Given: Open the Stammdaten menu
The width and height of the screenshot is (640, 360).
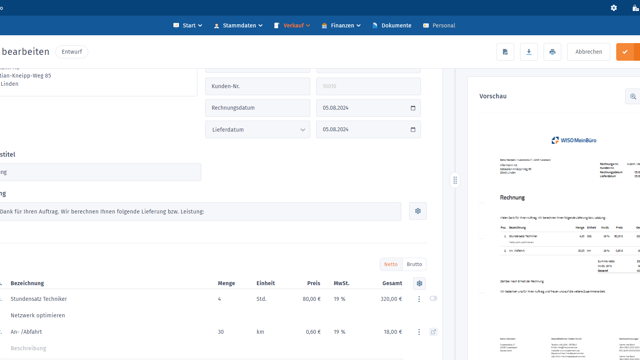Looking at the screenshot, I should tap(238, 25).
